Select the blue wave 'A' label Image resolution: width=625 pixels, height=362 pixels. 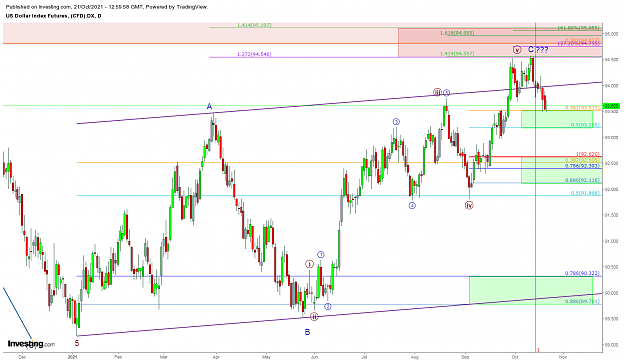click(209, 106)
